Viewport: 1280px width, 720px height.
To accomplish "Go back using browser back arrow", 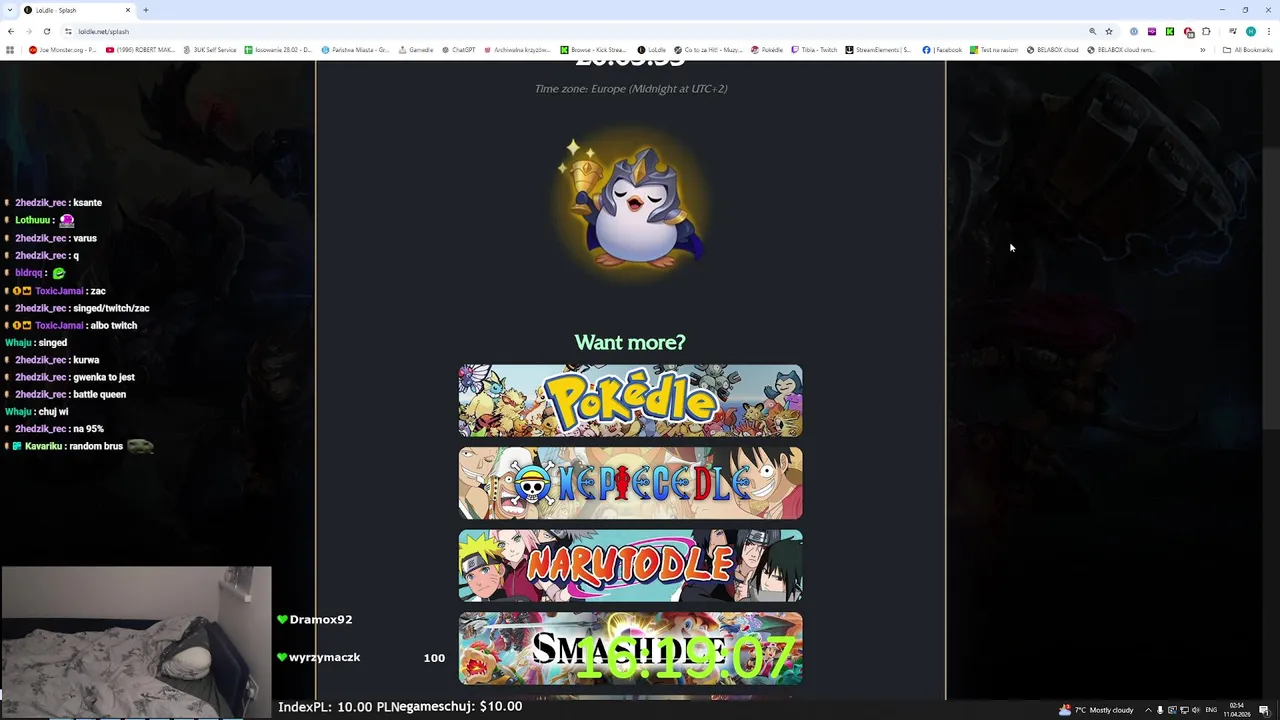I will [11, 31].
